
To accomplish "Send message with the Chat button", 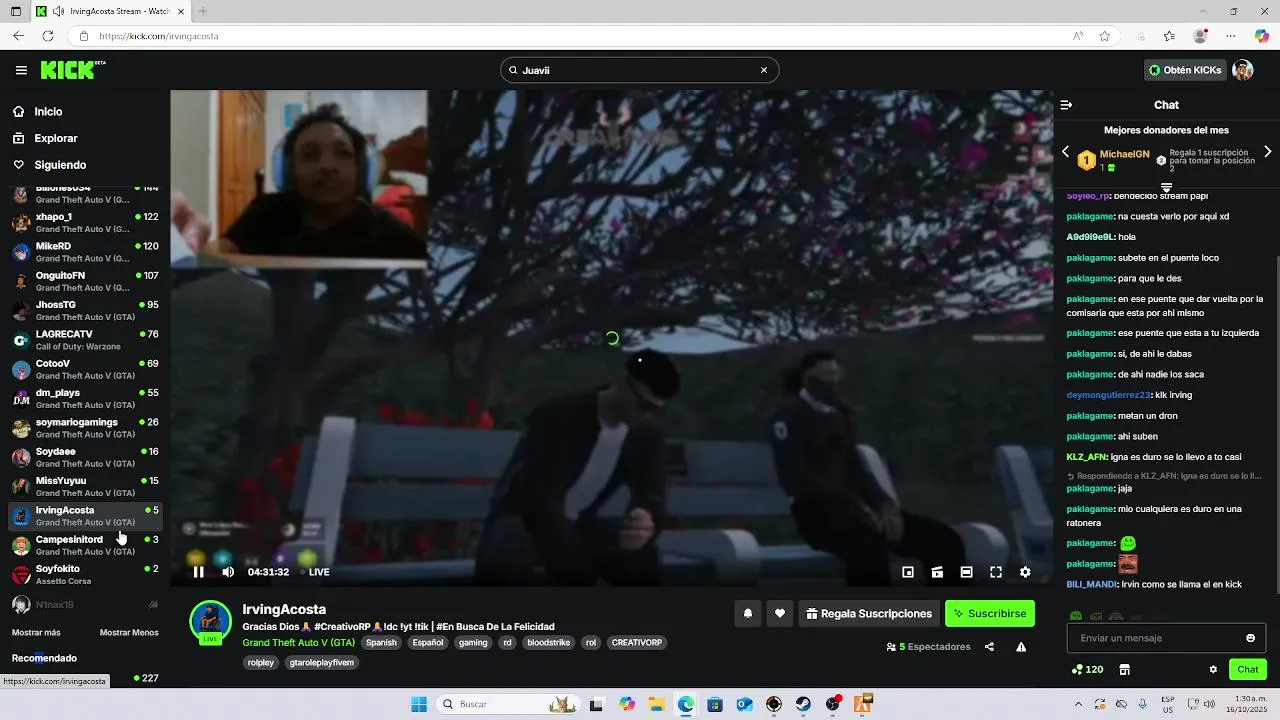I will [x=1248, y=670].
